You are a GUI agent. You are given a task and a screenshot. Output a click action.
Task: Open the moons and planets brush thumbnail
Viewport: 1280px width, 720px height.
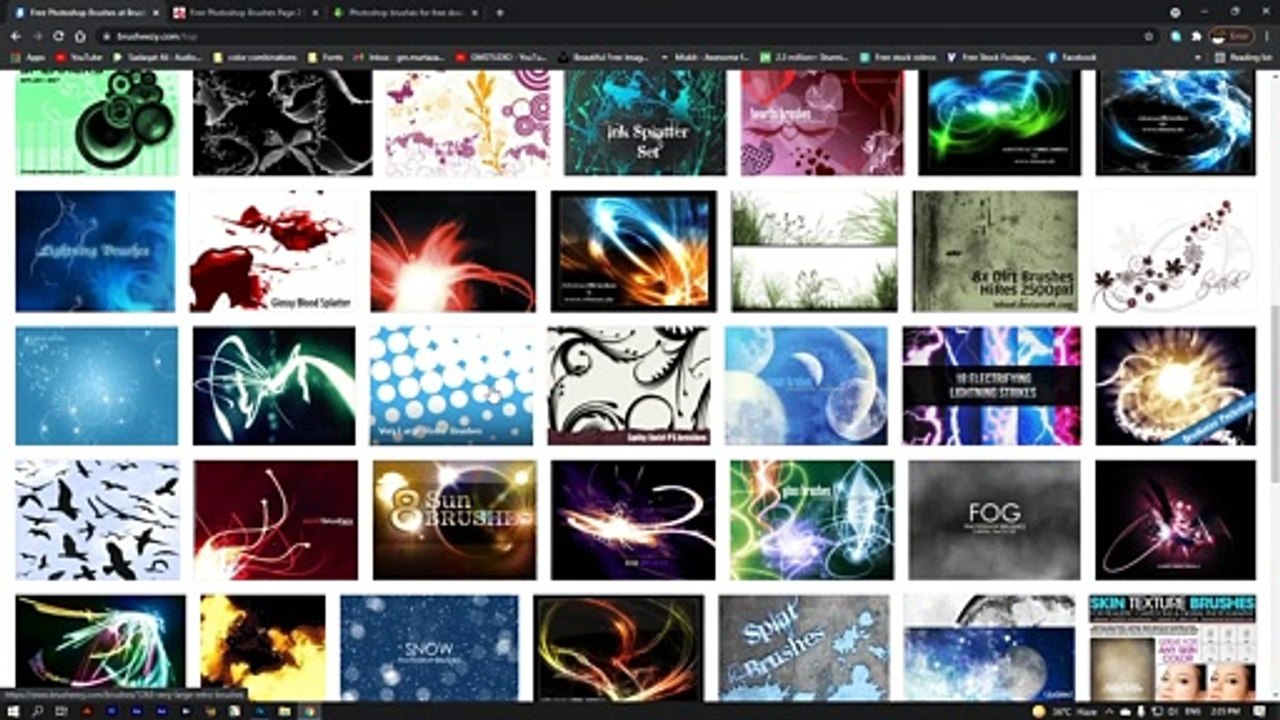[x=806, y=386]
